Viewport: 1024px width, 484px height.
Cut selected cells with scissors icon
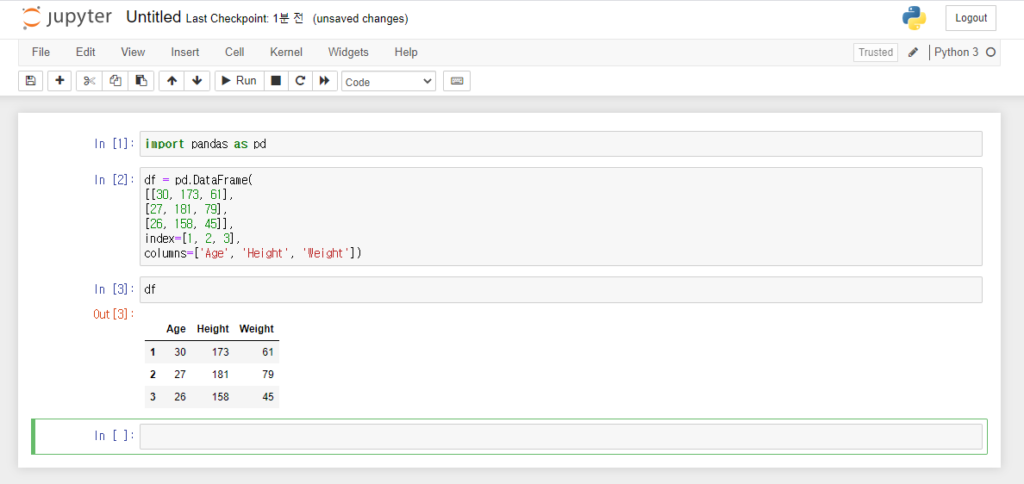[x=89, y=81]
